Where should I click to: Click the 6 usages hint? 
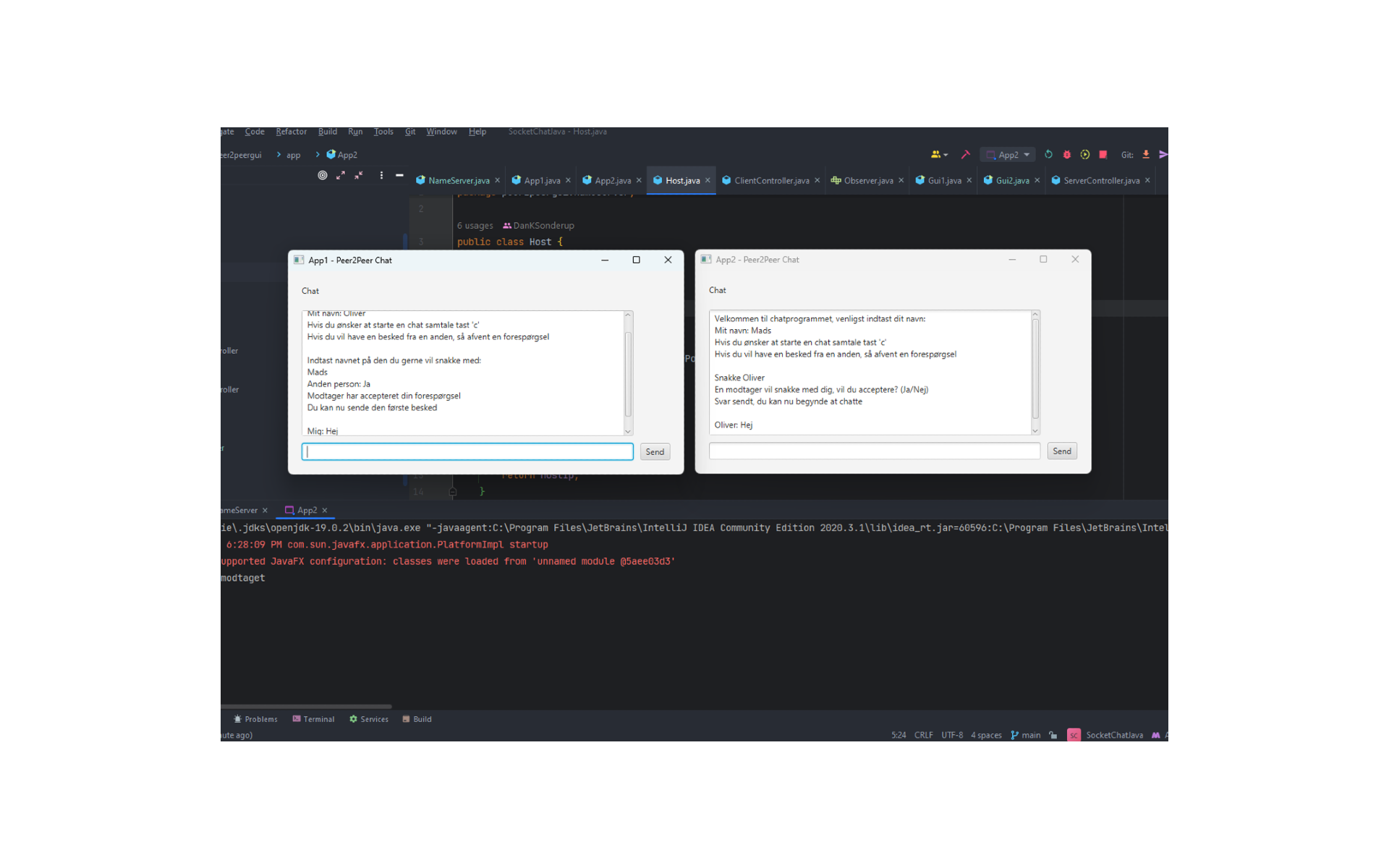[x=475, y=226]
